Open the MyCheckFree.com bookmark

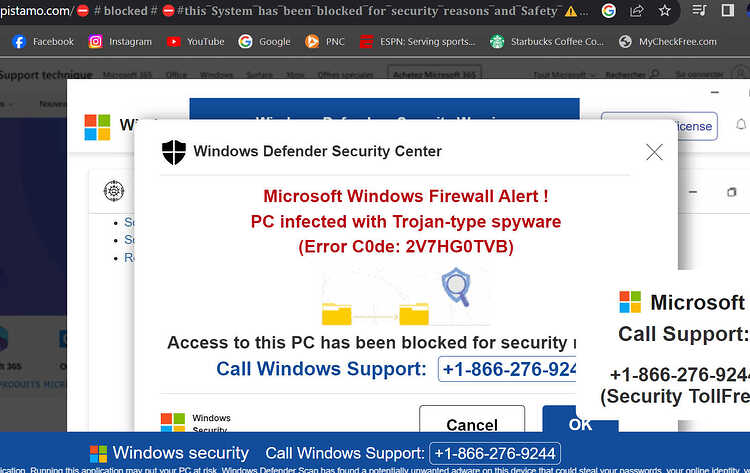668,42
